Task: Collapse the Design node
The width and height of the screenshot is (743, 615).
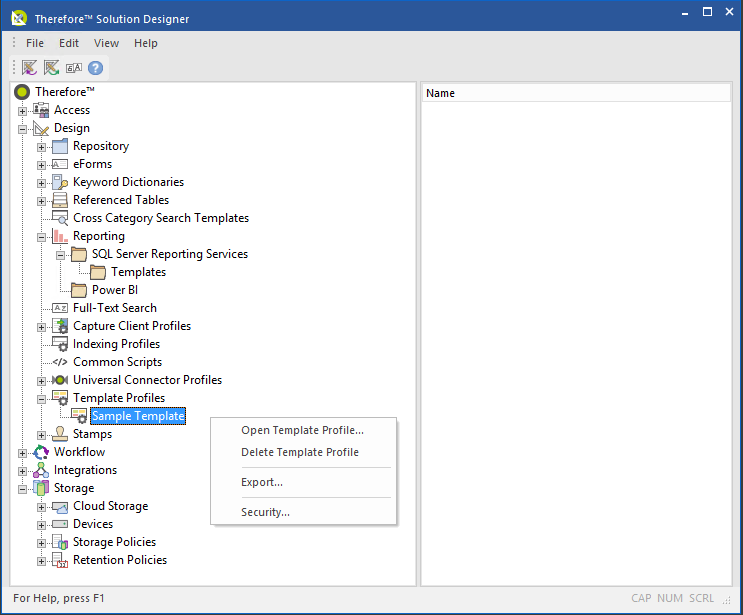Action: 22,128
